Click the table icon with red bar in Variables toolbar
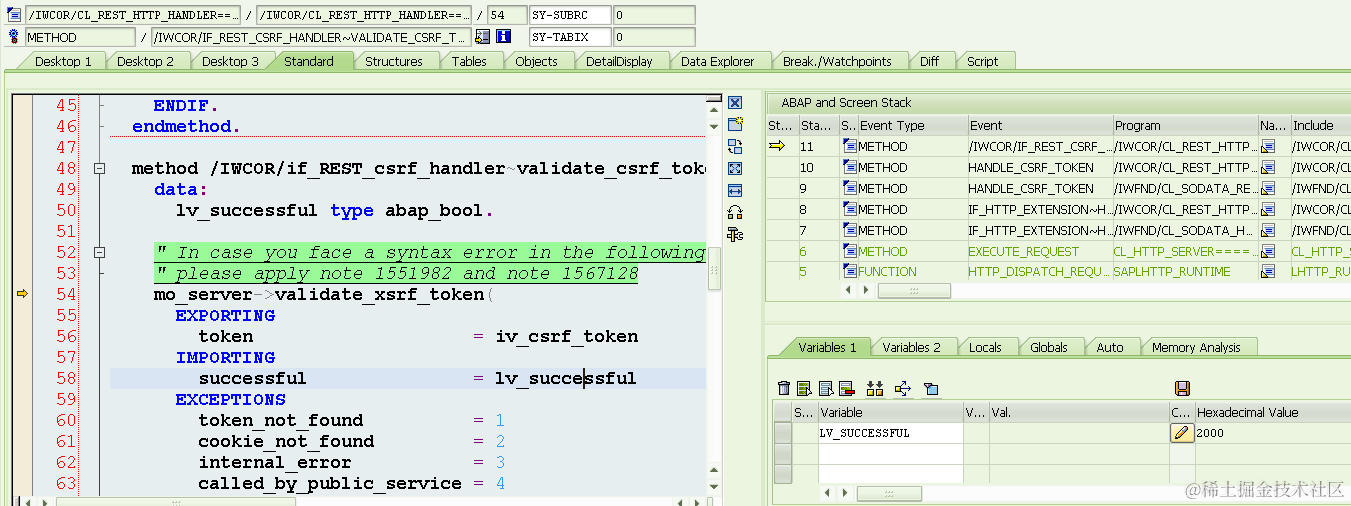This screenshot has height=506, width=1351. click(x=846, y=388)
